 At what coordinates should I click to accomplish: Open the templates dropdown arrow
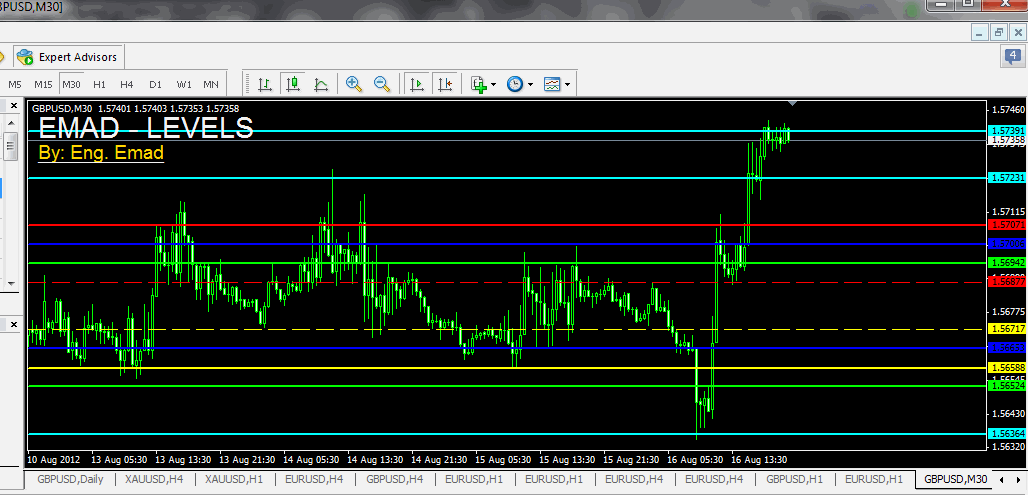[x=568, y=84]
